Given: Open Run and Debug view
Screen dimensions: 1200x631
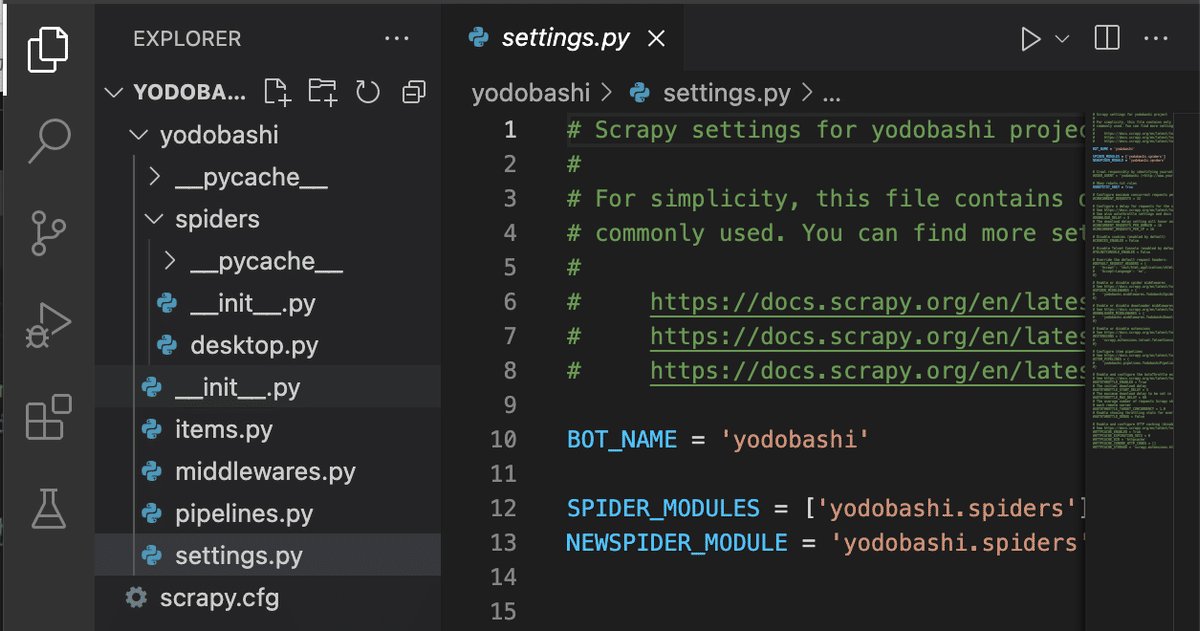Looking at the screenshot, I should 48,325.
